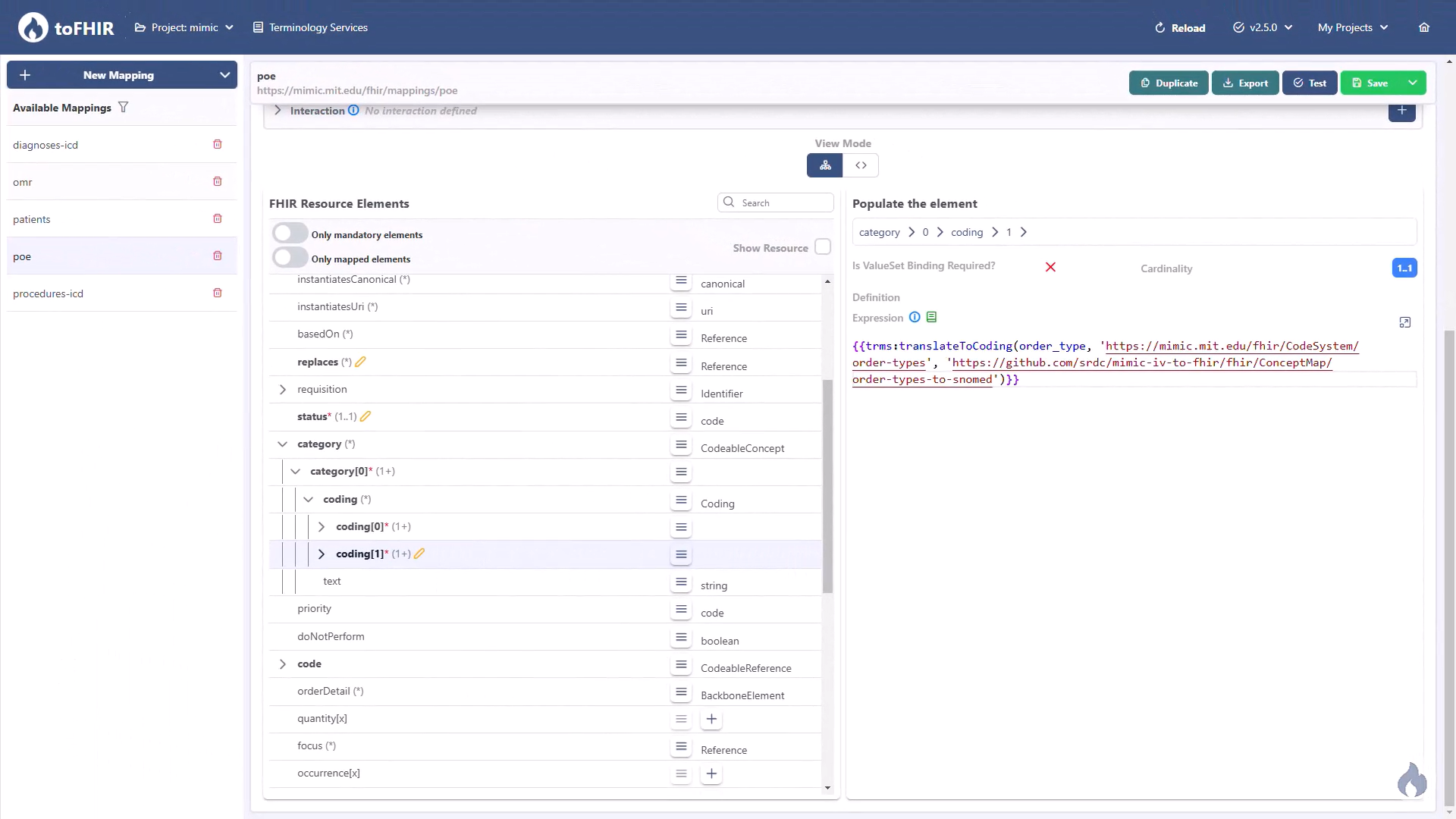This screenshot has height=819, width=1456.
Task: Collapse the category element
Action: [282, 444]
